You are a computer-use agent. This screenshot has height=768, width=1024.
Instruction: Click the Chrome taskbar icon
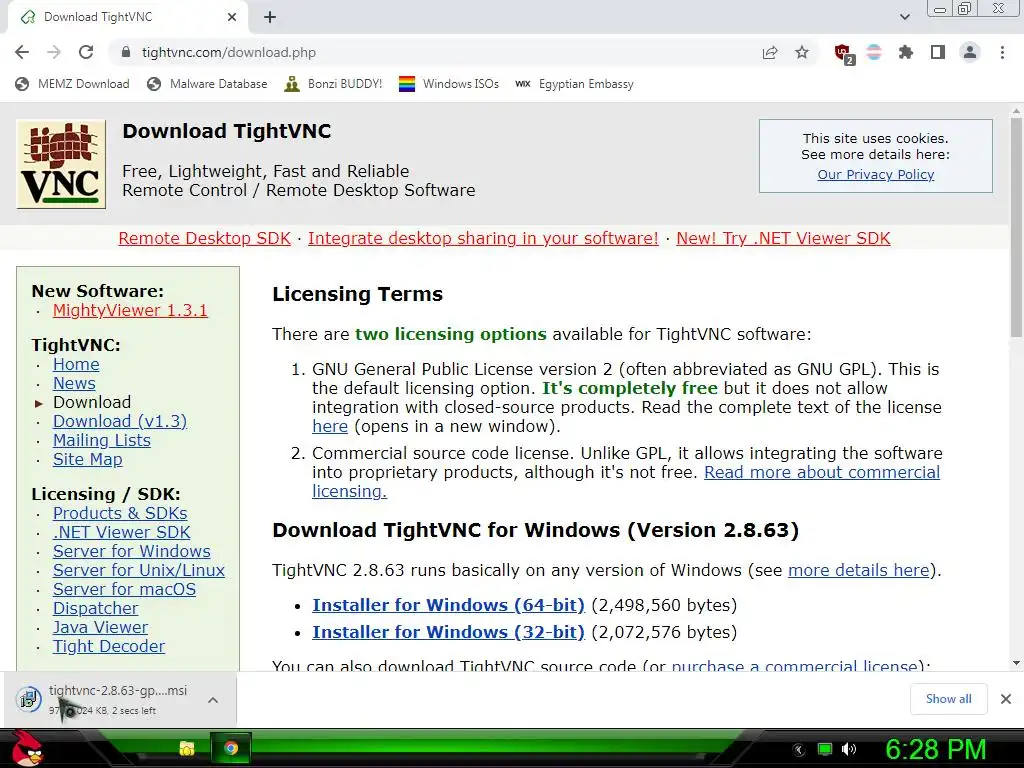pyautogui.click(x=231, y=748)
